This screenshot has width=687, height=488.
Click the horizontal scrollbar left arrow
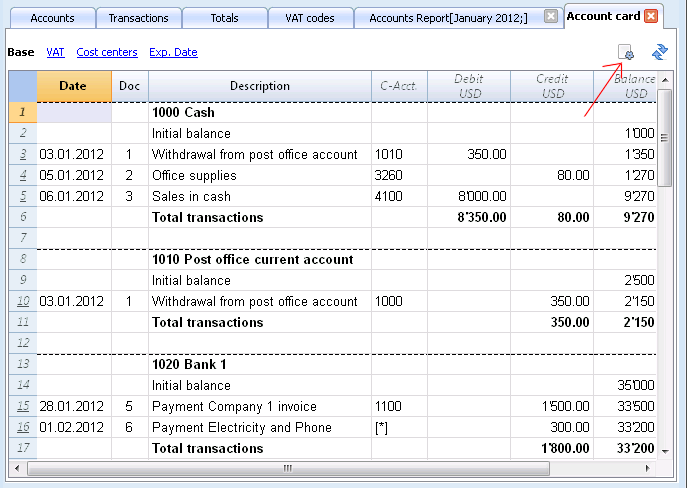18,468
